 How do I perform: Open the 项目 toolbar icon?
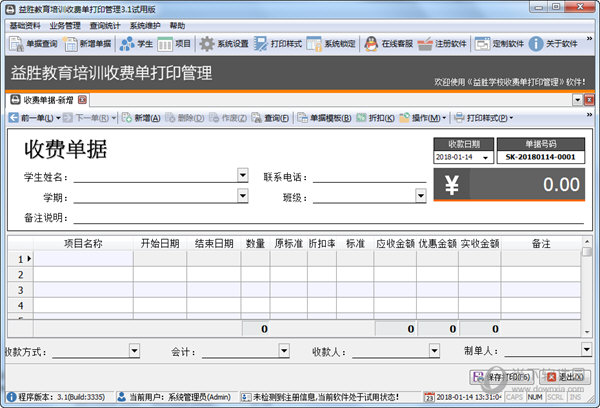point(174,44)
